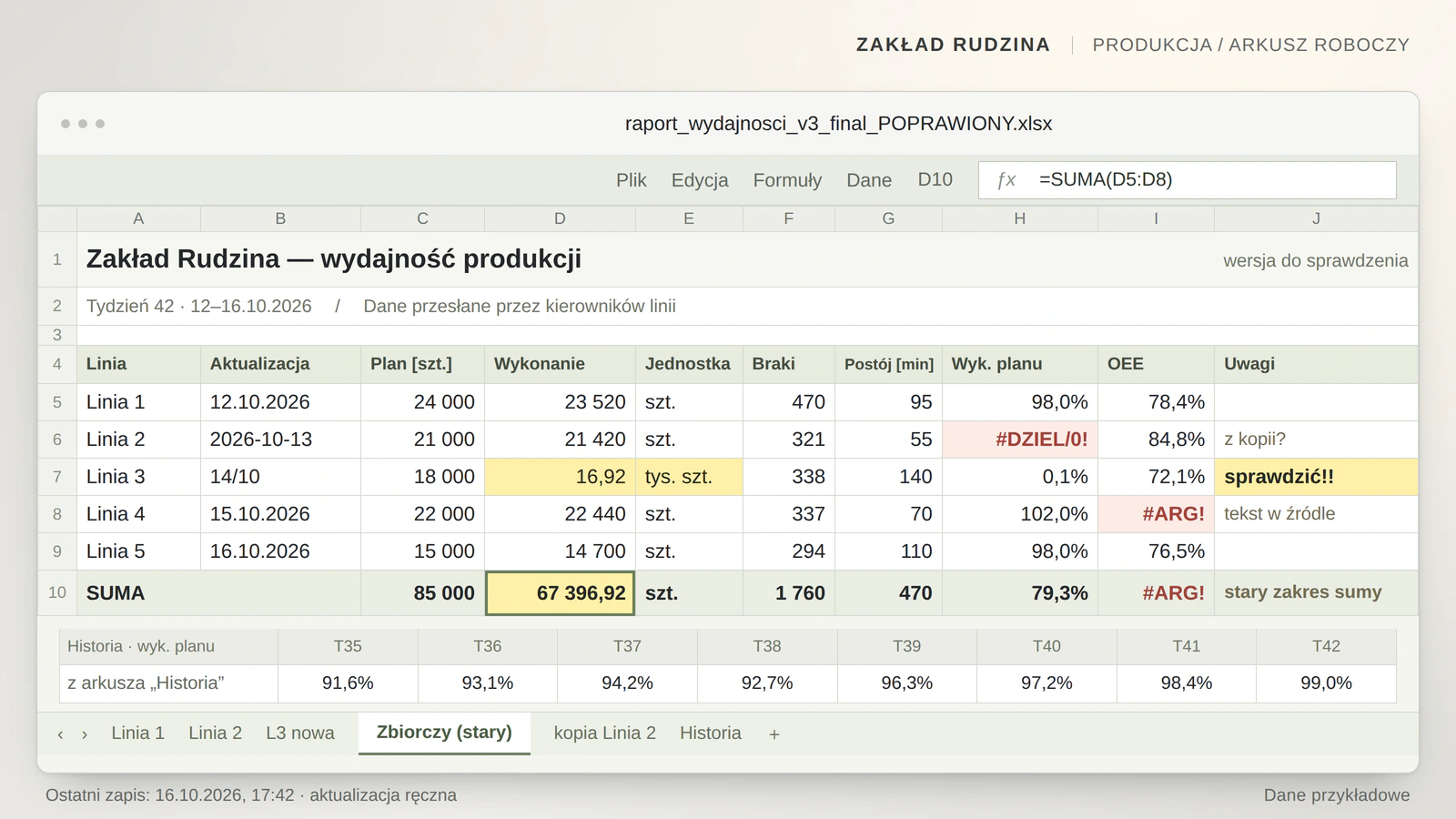Select column D header
Screen dimensions: 1456x819
(560, 218)
